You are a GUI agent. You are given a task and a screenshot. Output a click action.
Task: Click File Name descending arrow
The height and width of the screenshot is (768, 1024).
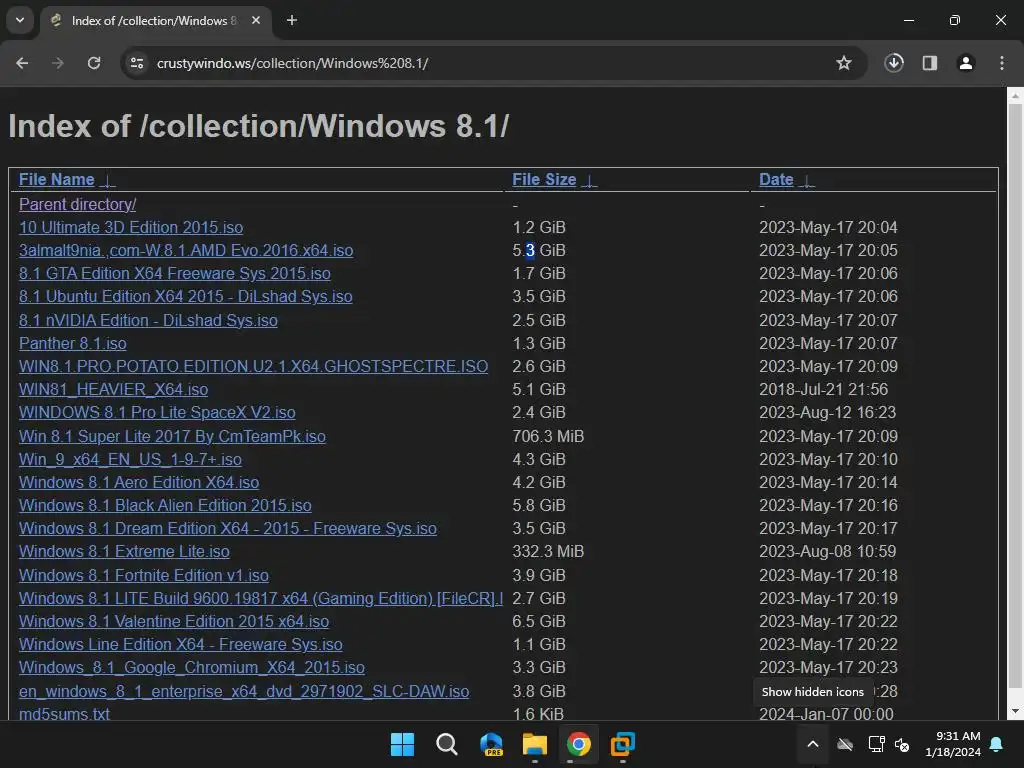[x=108, y=181]
